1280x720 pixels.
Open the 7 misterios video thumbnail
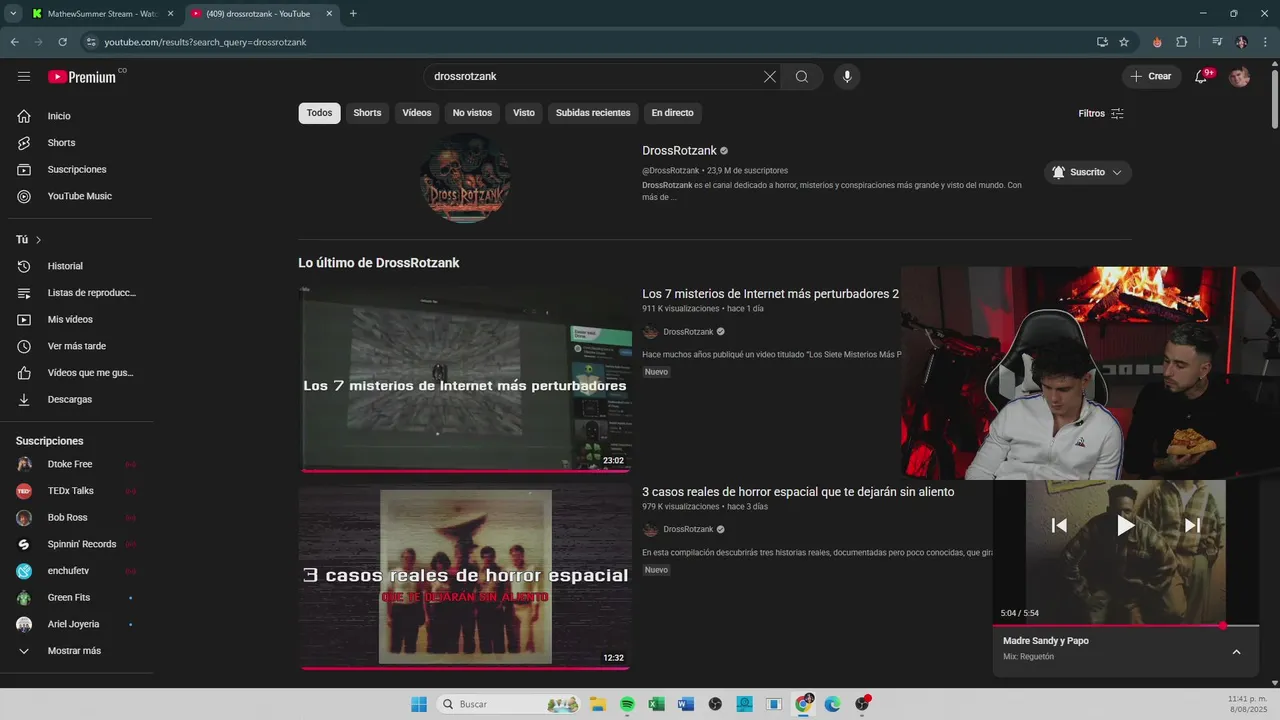coord(465,379)
